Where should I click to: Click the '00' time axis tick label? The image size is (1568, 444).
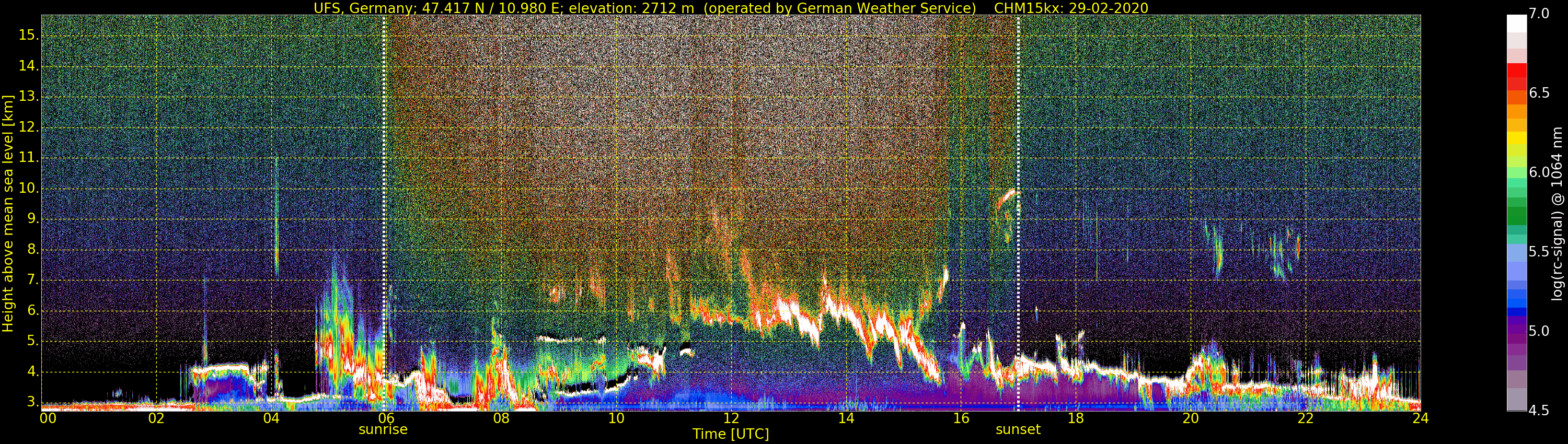coord(48,418)
